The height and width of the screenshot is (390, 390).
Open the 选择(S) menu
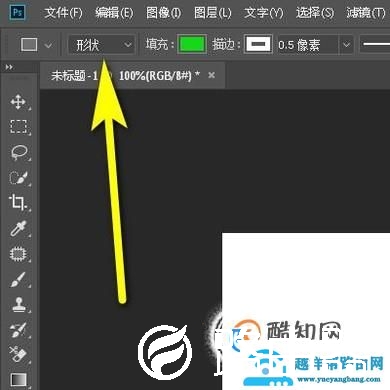point(315,13)
